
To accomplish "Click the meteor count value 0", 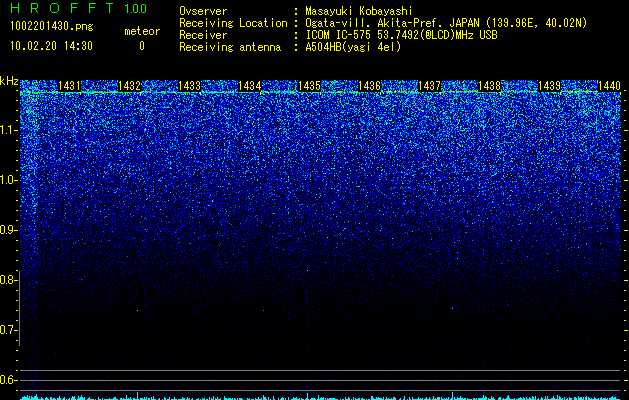I will [x=142, y=46].
